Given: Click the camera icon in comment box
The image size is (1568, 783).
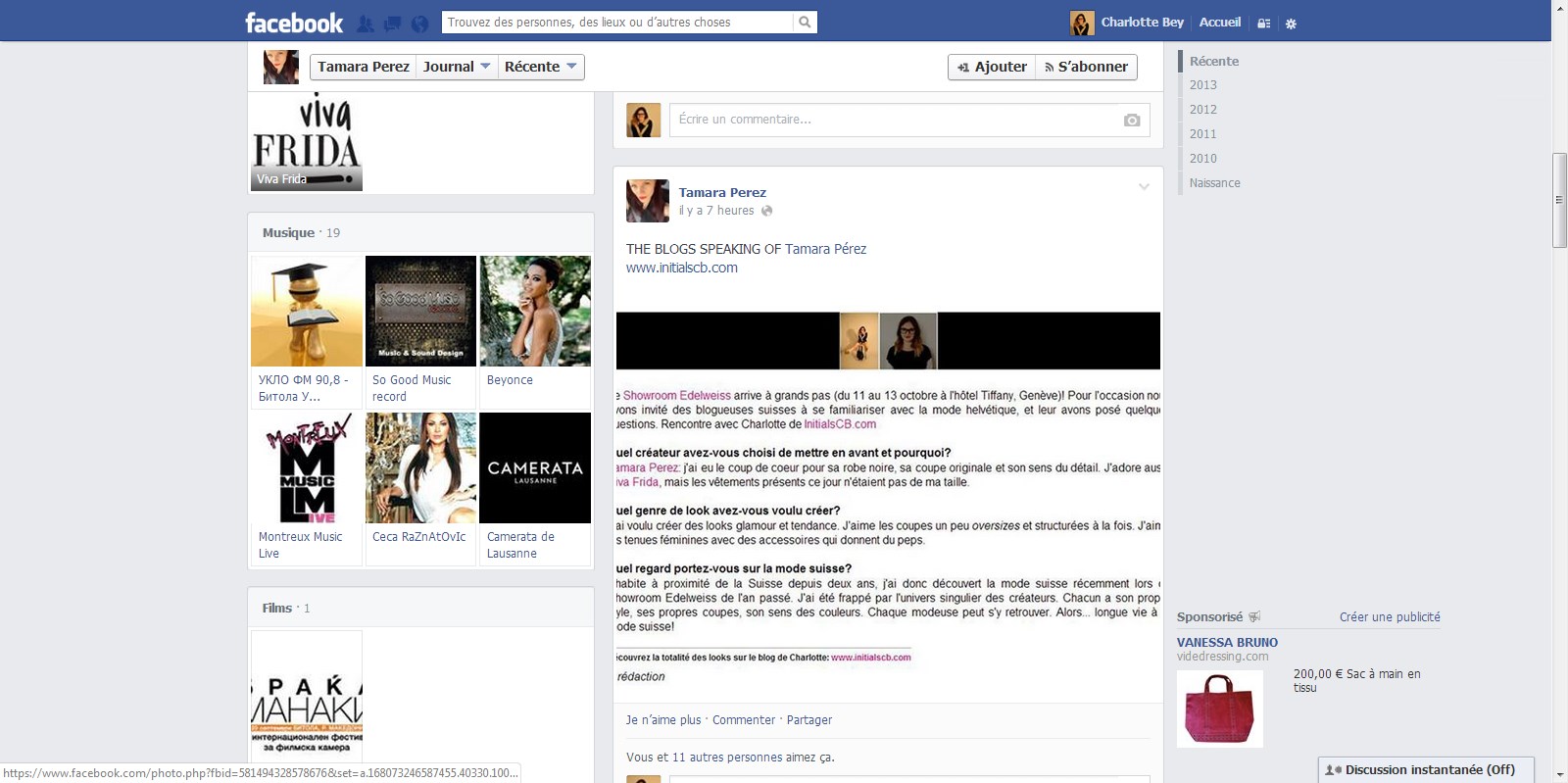Looking at the screenshot, I should (1132, 120).
